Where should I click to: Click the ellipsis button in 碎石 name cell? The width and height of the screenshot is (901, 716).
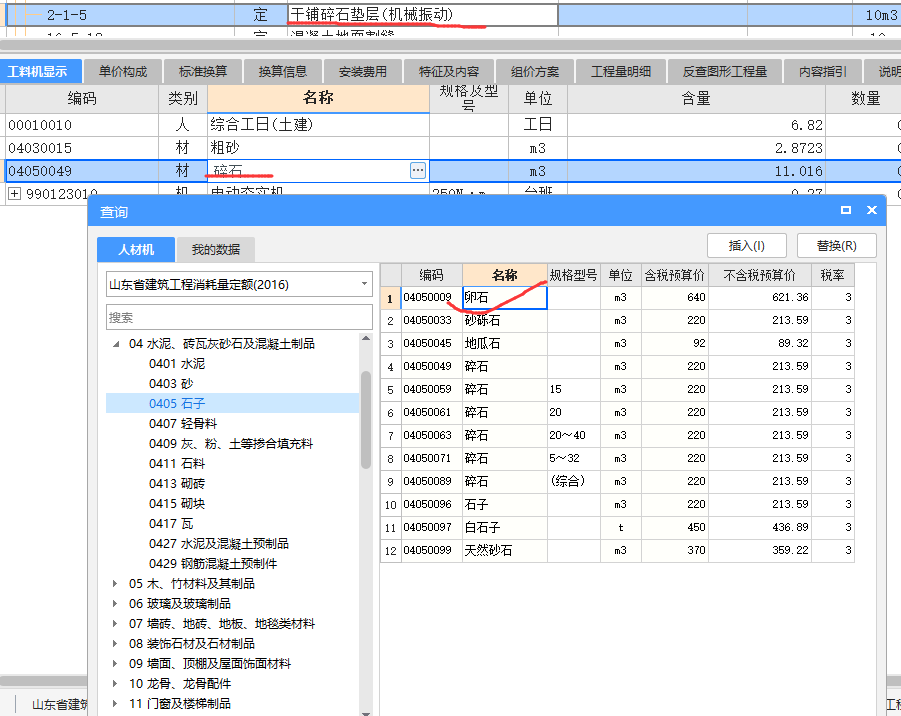coord(418,170)
